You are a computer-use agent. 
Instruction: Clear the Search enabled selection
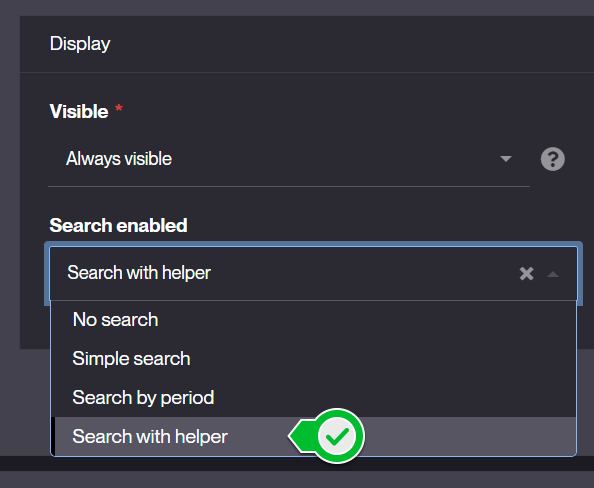[526, 273]
